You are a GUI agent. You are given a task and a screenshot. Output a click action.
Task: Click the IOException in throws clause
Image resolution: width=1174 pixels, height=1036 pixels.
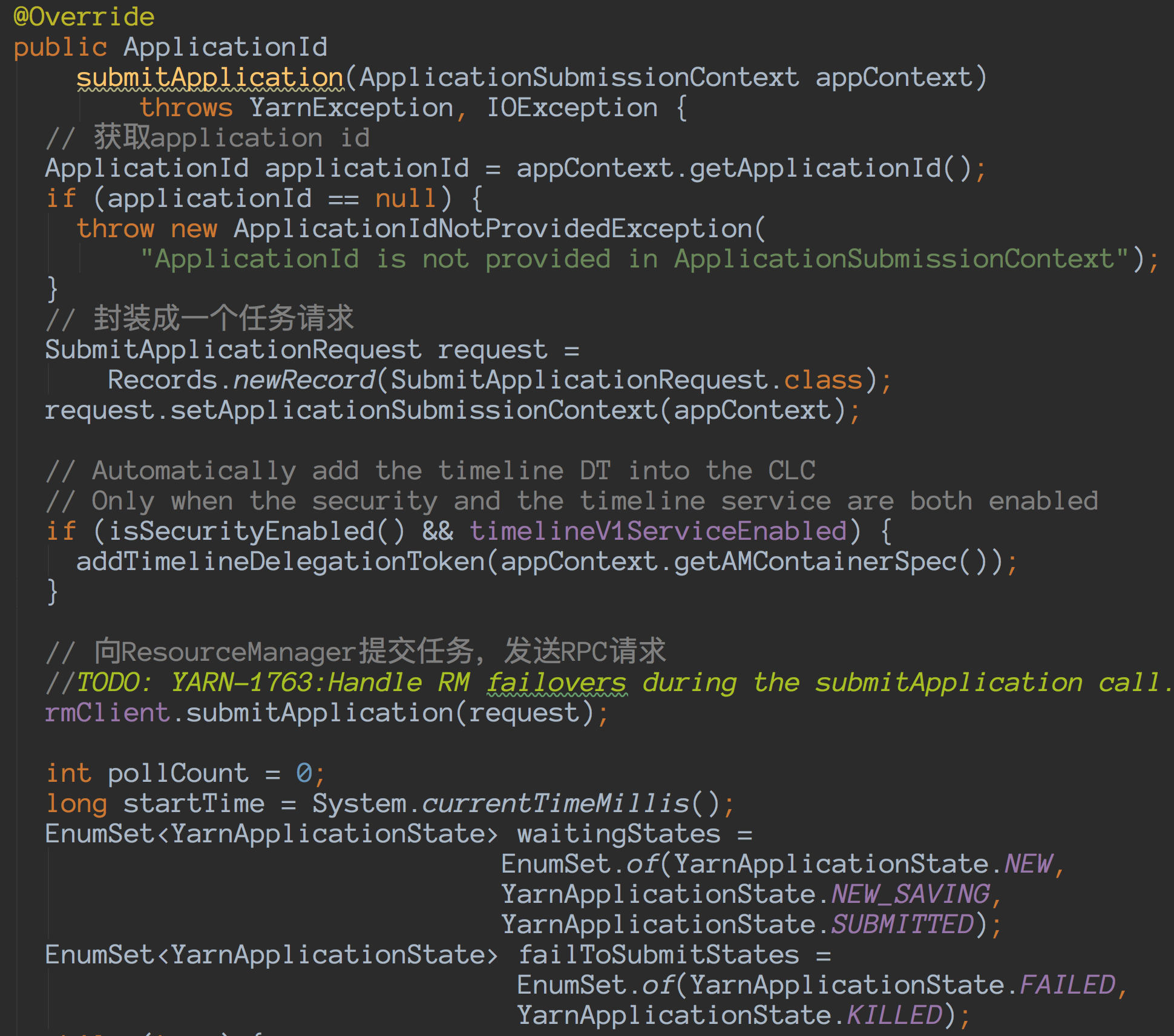(x=572, y=108)
